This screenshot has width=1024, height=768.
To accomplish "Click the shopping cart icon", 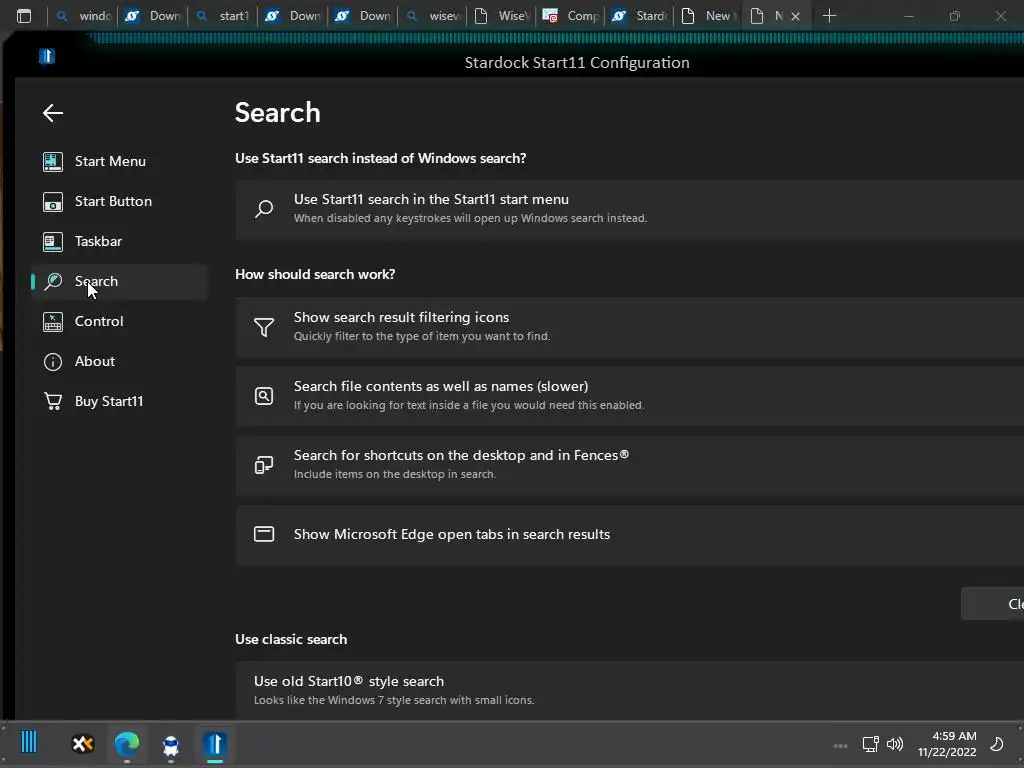I will click(53, 401).
